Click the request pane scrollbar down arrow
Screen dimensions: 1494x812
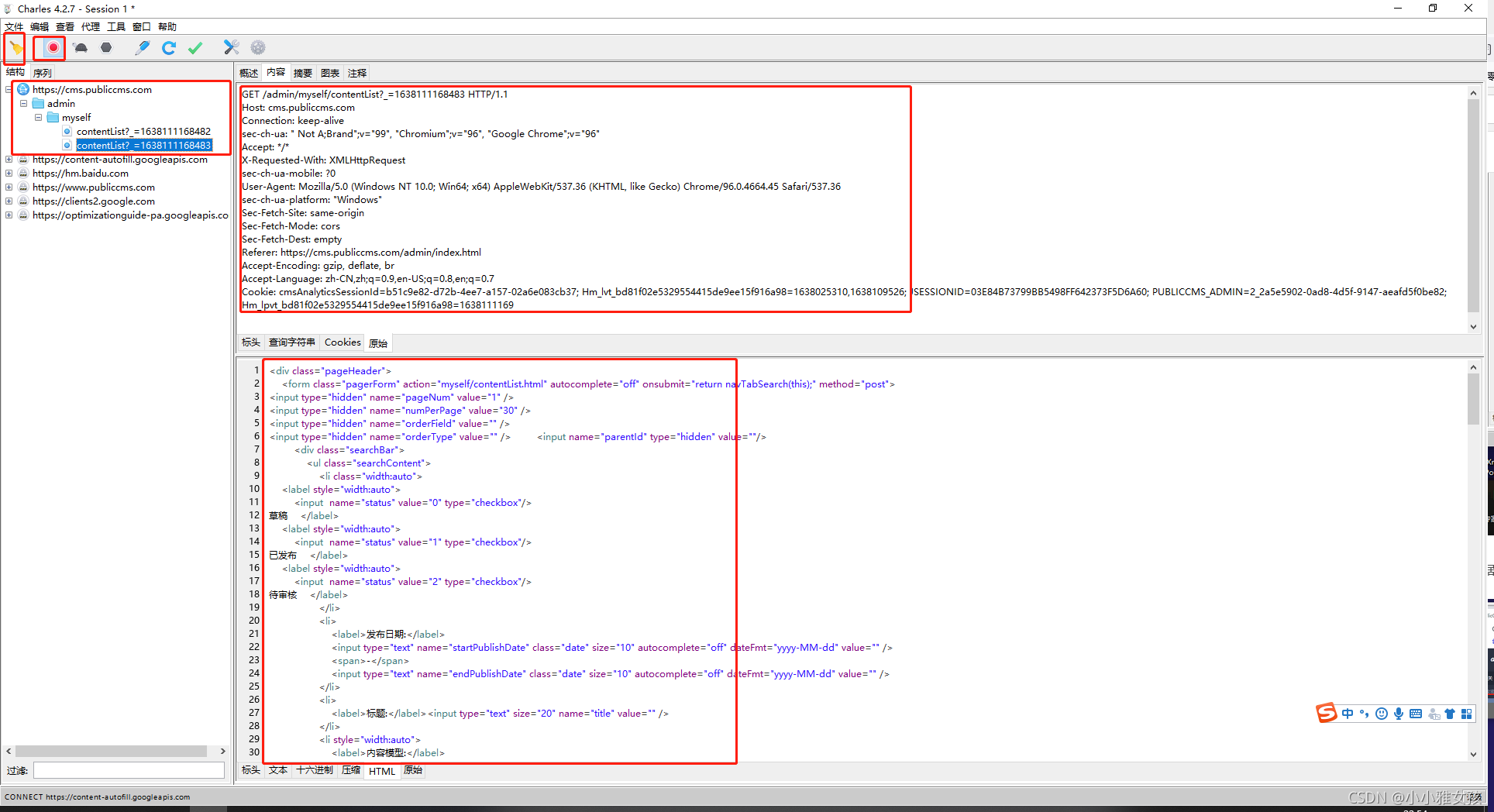(1473, 327)
